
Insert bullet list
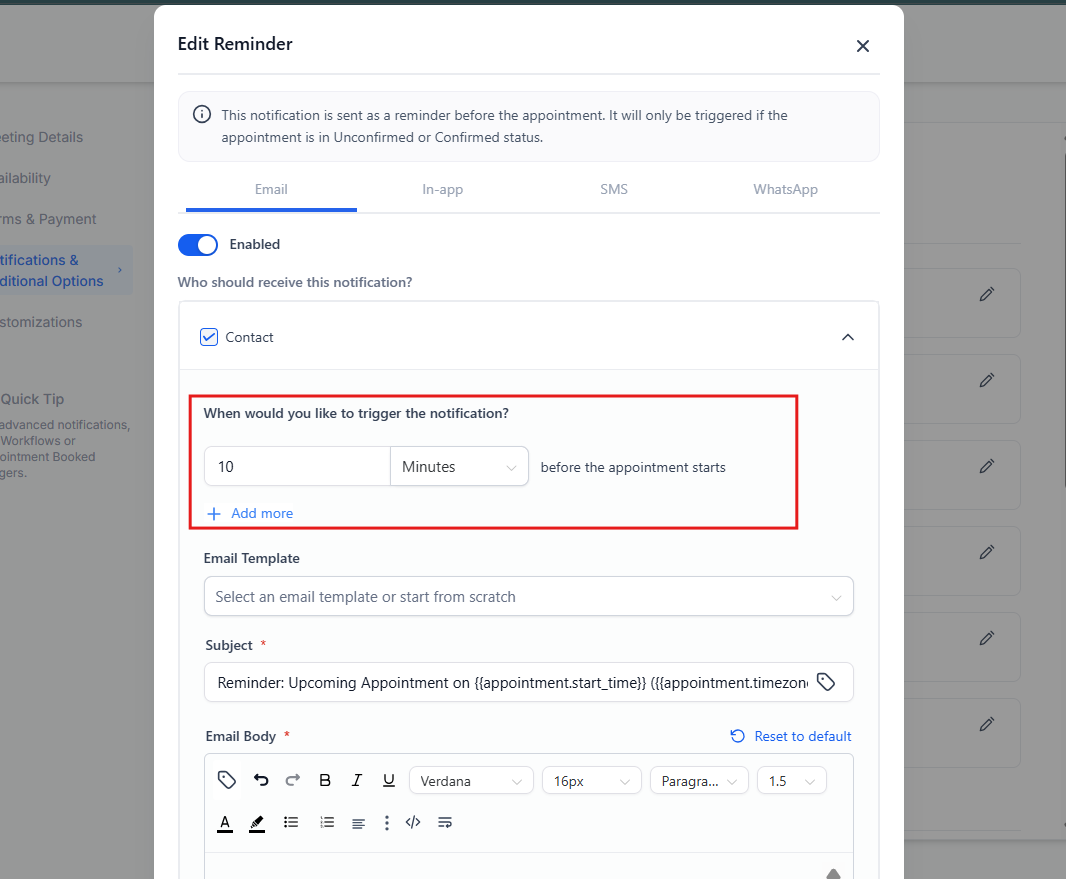click(291, 823)
